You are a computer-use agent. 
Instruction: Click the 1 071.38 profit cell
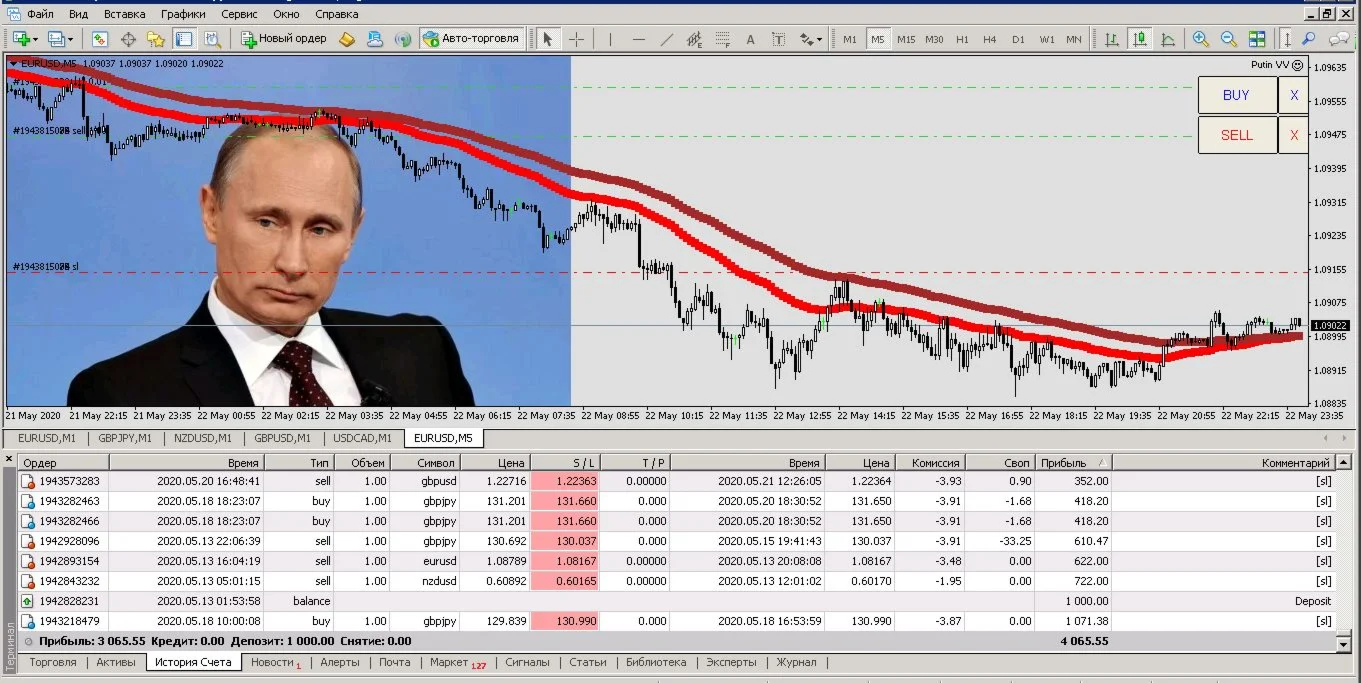(x=1075, y=621)
